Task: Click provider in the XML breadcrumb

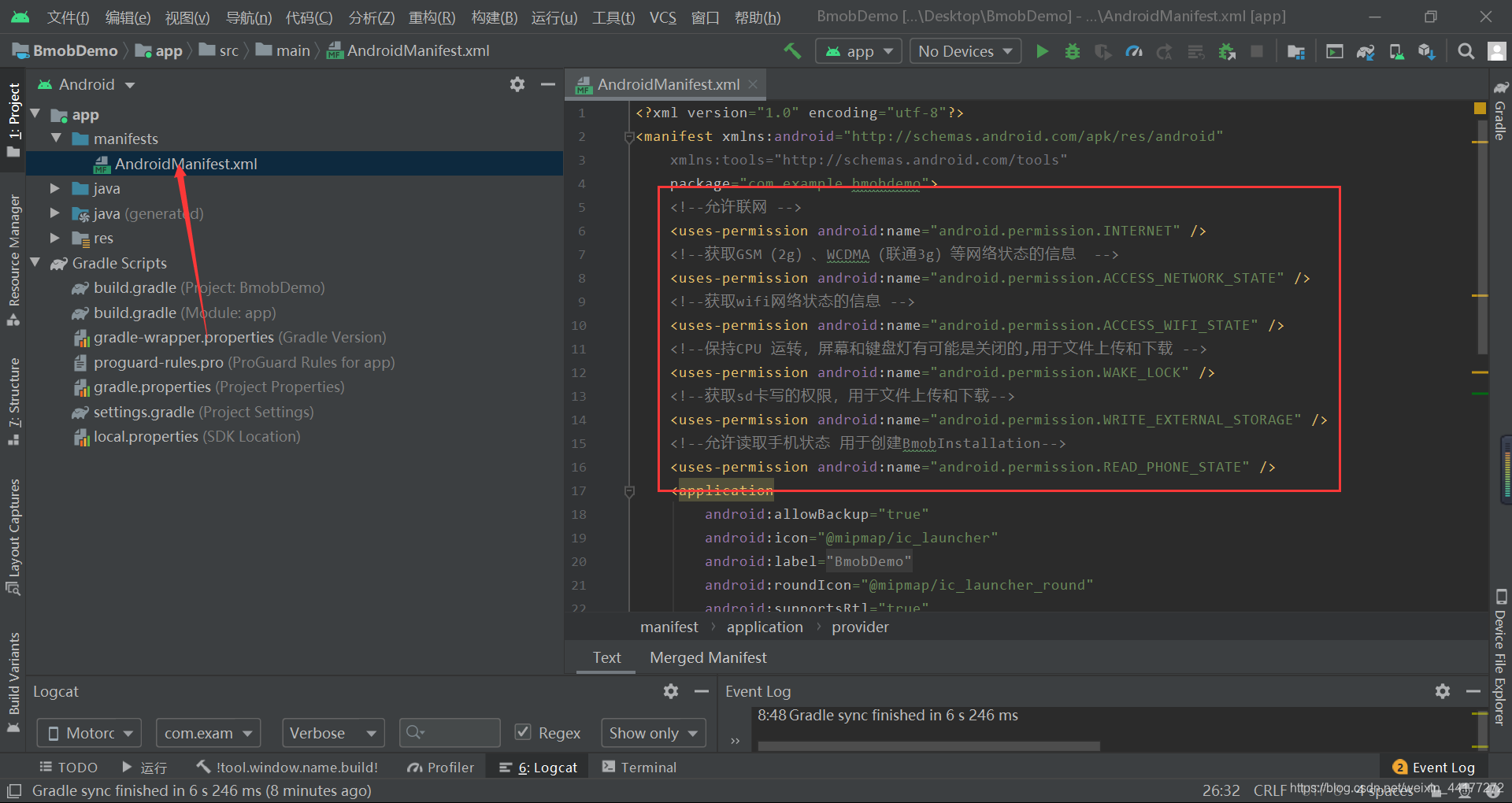Action: click(x=860, y=627)
